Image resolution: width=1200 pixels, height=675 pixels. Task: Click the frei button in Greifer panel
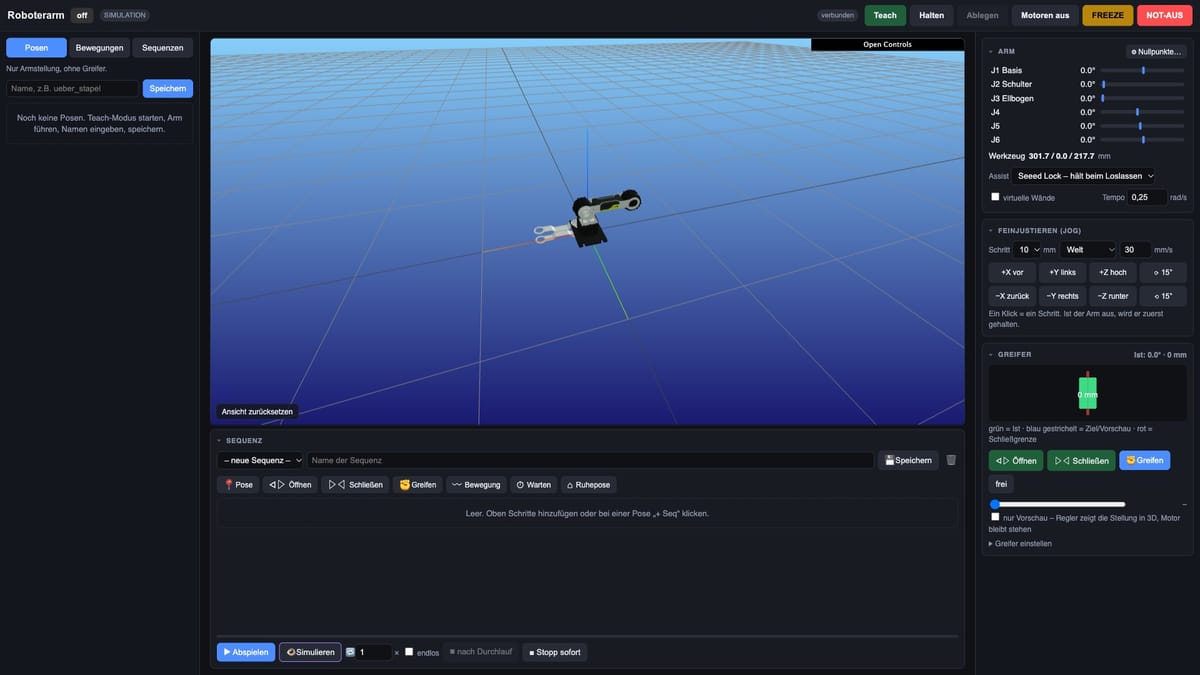(x=1000, y=483)
